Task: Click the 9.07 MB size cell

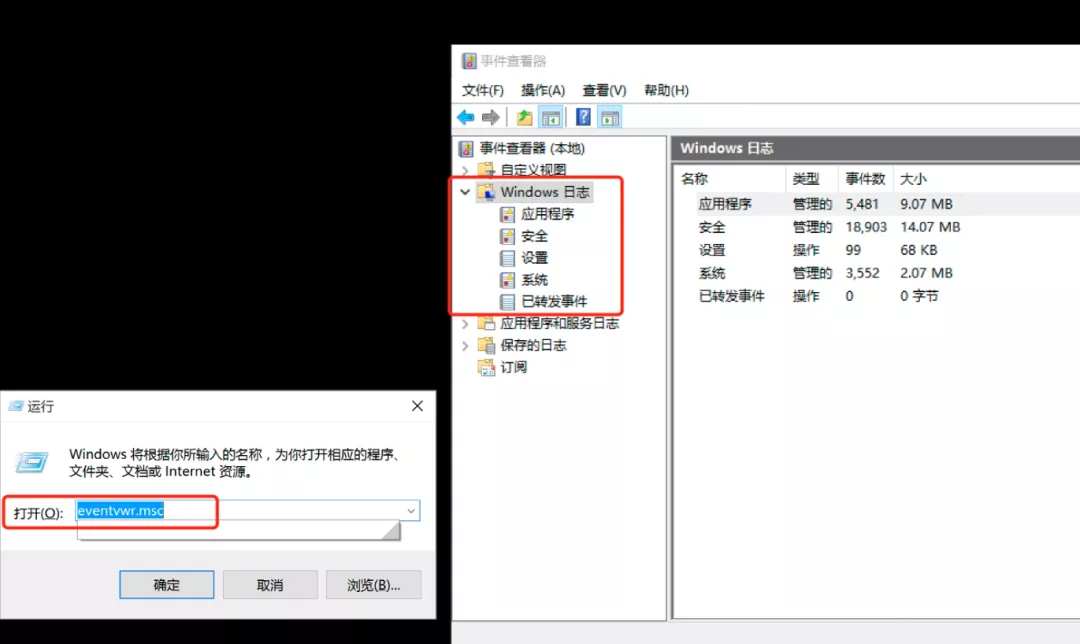Action: [x=926, y=204]
